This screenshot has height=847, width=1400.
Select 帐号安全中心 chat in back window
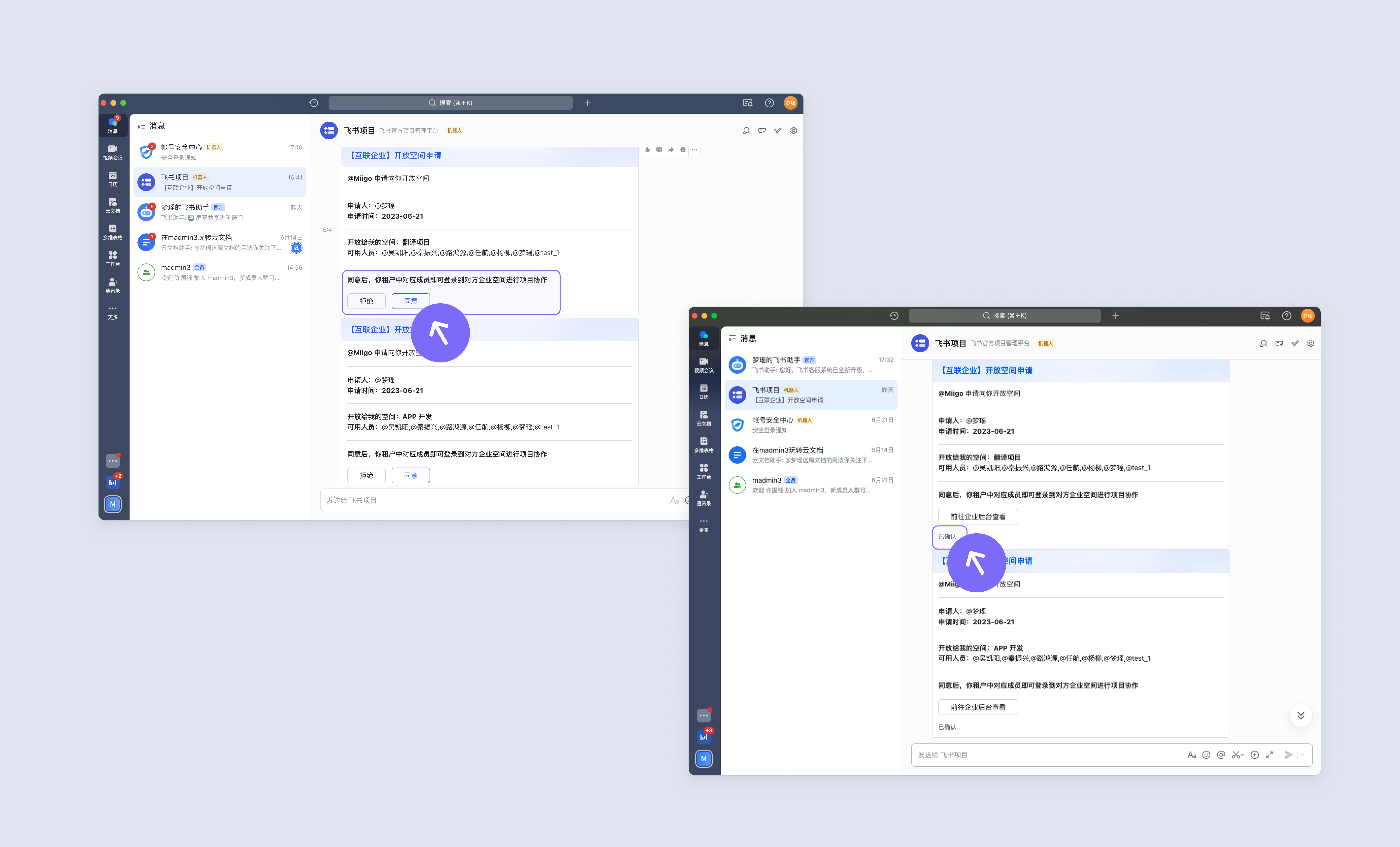pos(220,152)
